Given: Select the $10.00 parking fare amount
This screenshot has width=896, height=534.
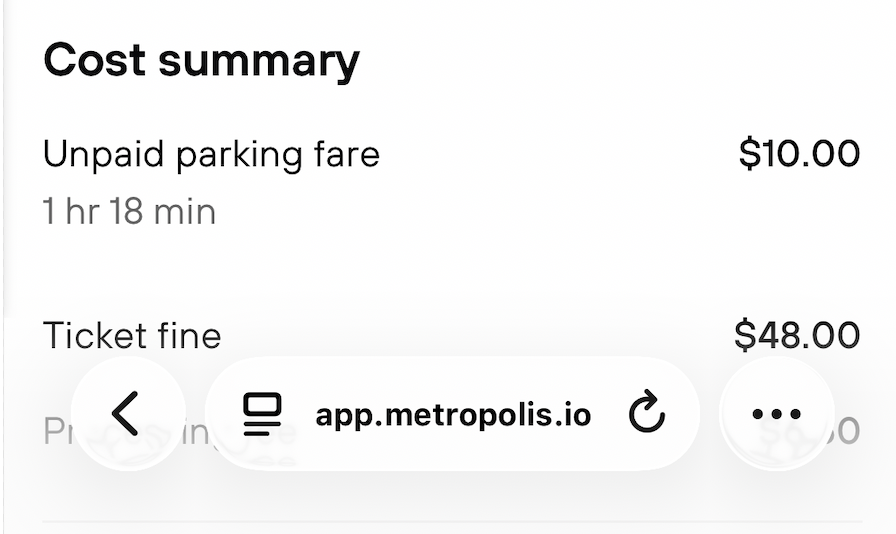Looking at the screenshot, I should tap(799, 154).
